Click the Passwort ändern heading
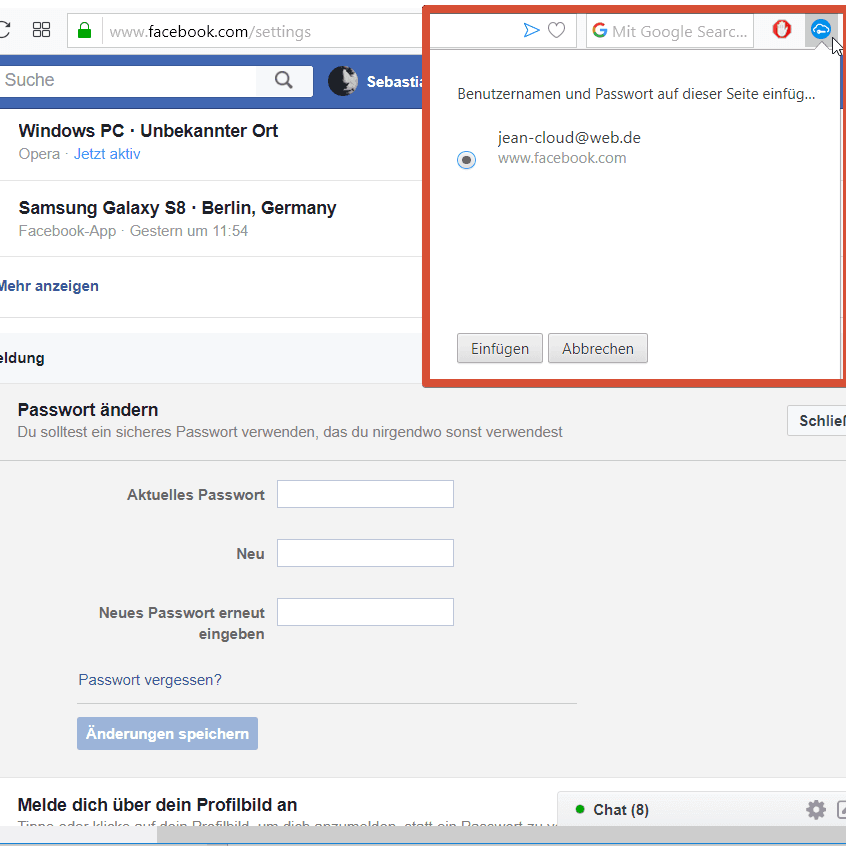846x846 pixels. (x=88, y=410)
